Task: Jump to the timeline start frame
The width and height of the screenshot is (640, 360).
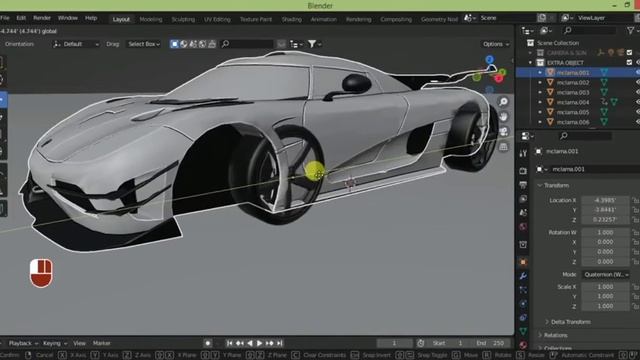Action: (230, 343)
